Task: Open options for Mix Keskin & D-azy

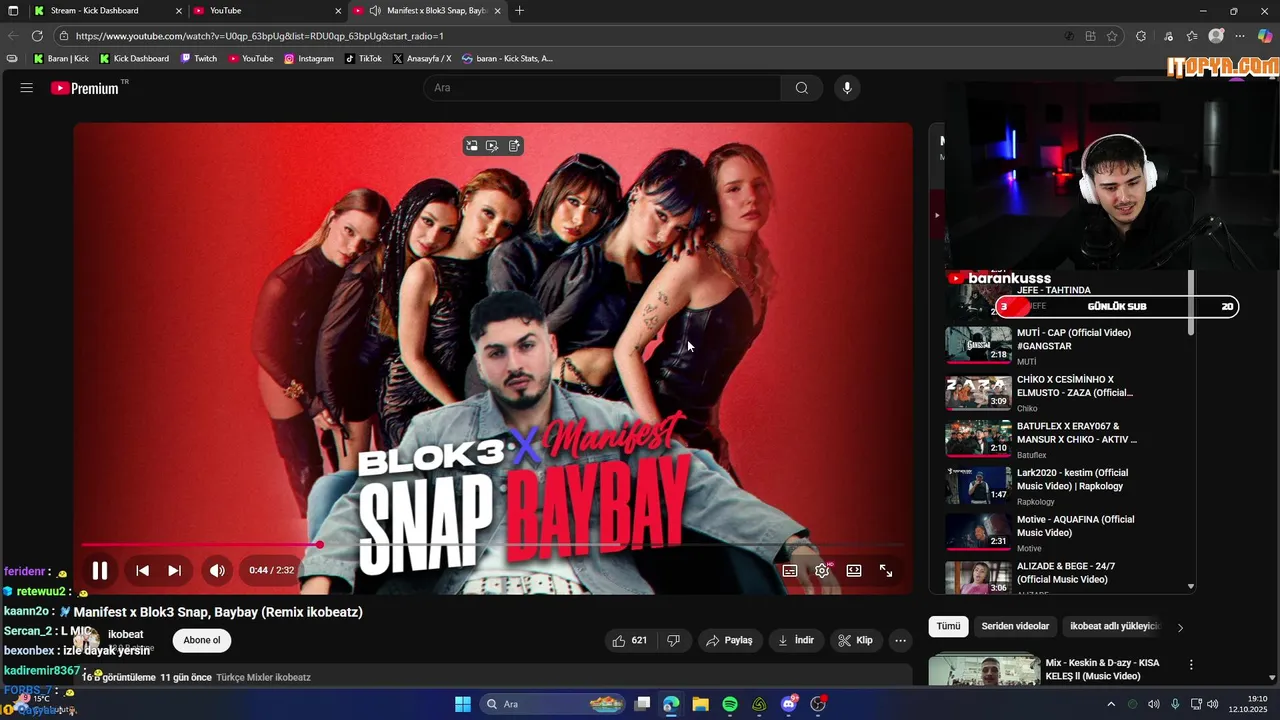Action: pos(1191,665)
